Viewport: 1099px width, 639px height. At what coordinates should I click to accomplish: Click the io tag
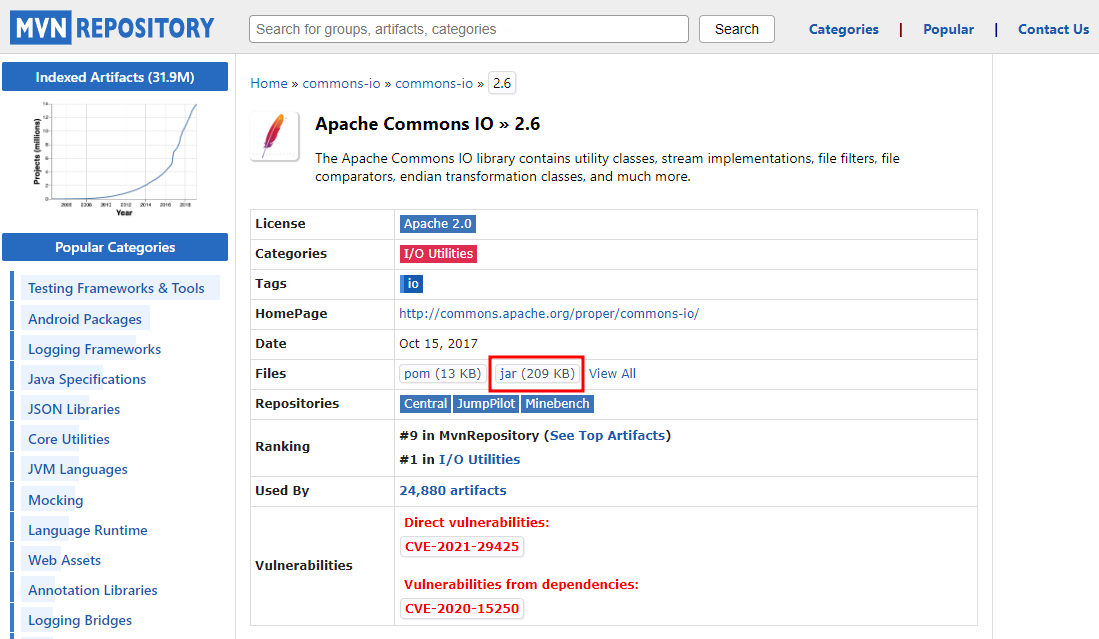pyautogui.click(x=412, y=284)
